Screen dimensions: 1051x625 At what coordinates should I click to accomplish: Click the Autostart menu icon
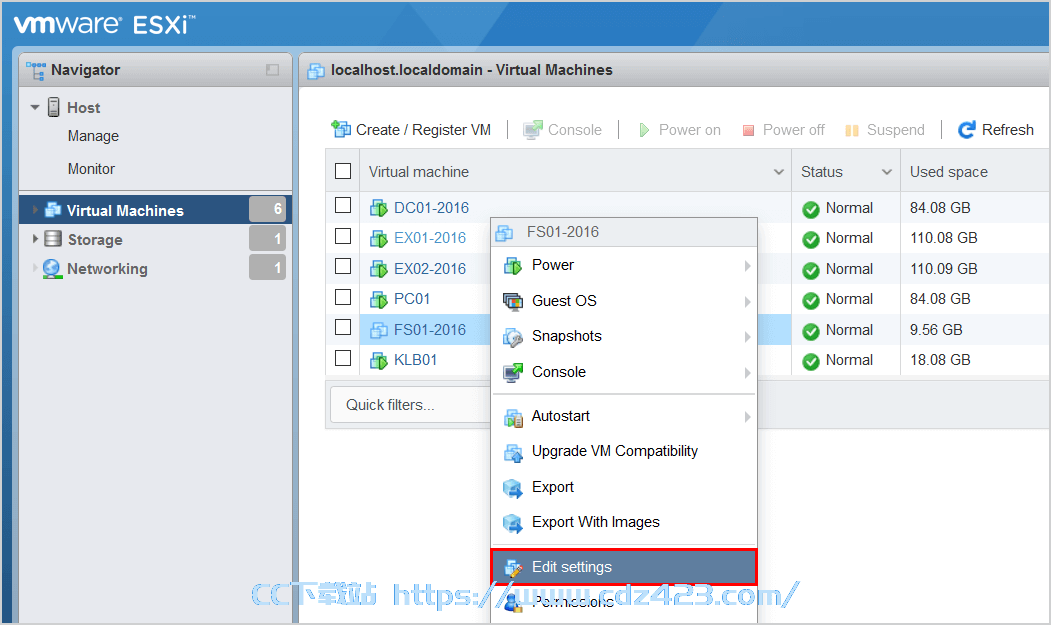click(x=513, y=417)
